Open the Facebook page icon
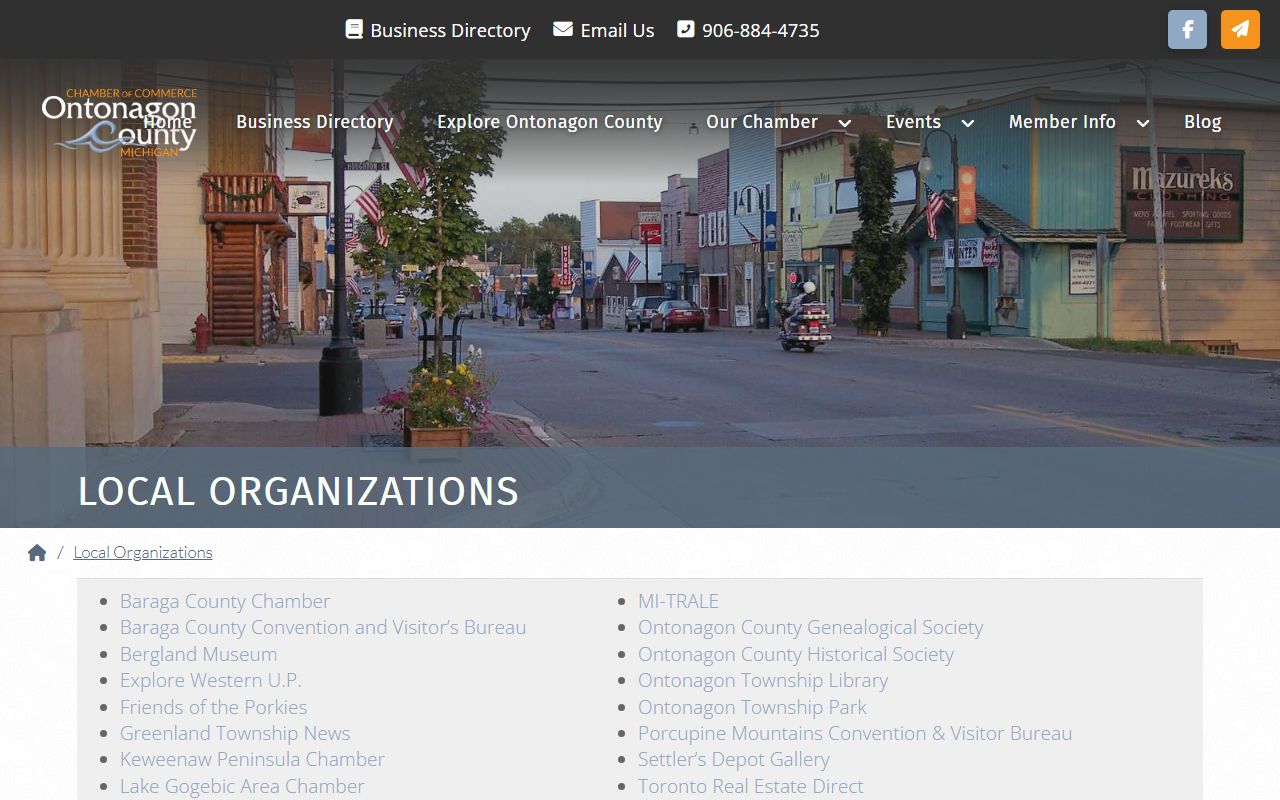Screen dimensions: 1280x800 coord(1187,29)
